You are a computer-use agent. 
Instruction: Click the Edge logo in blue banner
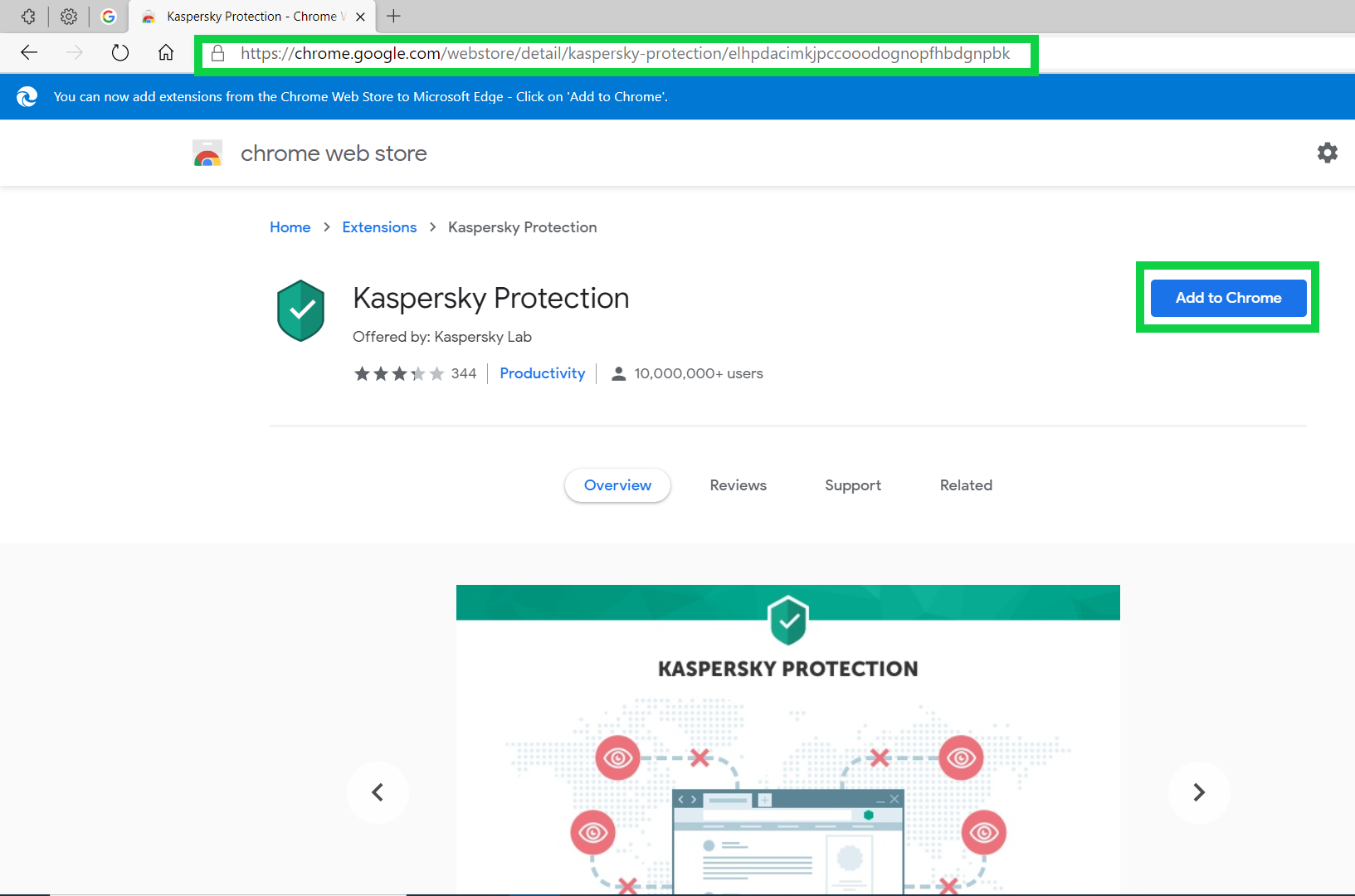click(x=27, y=97)
